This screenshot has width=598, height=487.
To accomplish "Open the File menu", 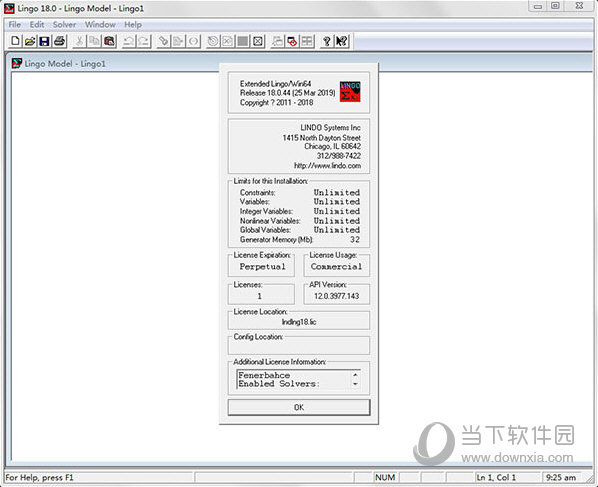I will (x=14, y=24).
